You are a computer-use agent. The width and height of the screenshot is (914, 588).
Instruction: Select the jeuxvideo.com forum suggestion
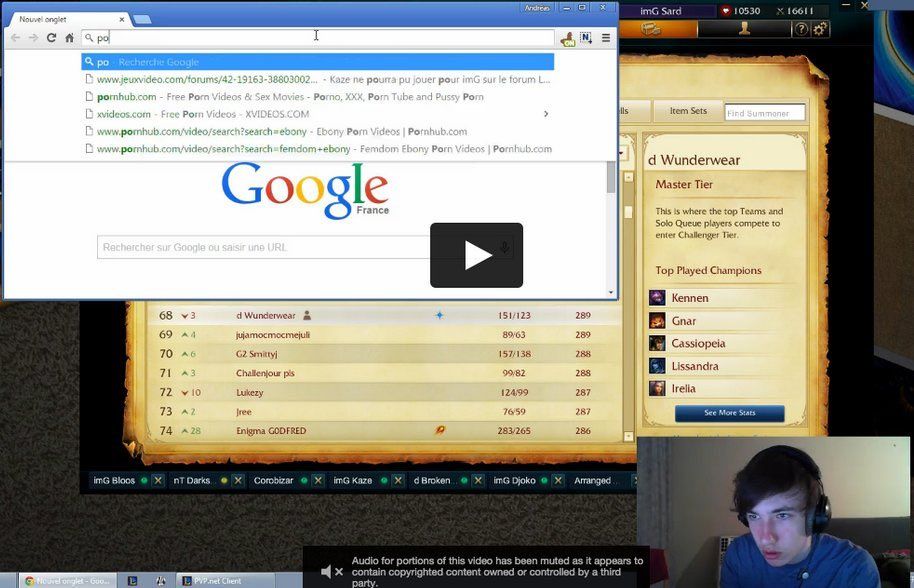[x=318, y=79]
